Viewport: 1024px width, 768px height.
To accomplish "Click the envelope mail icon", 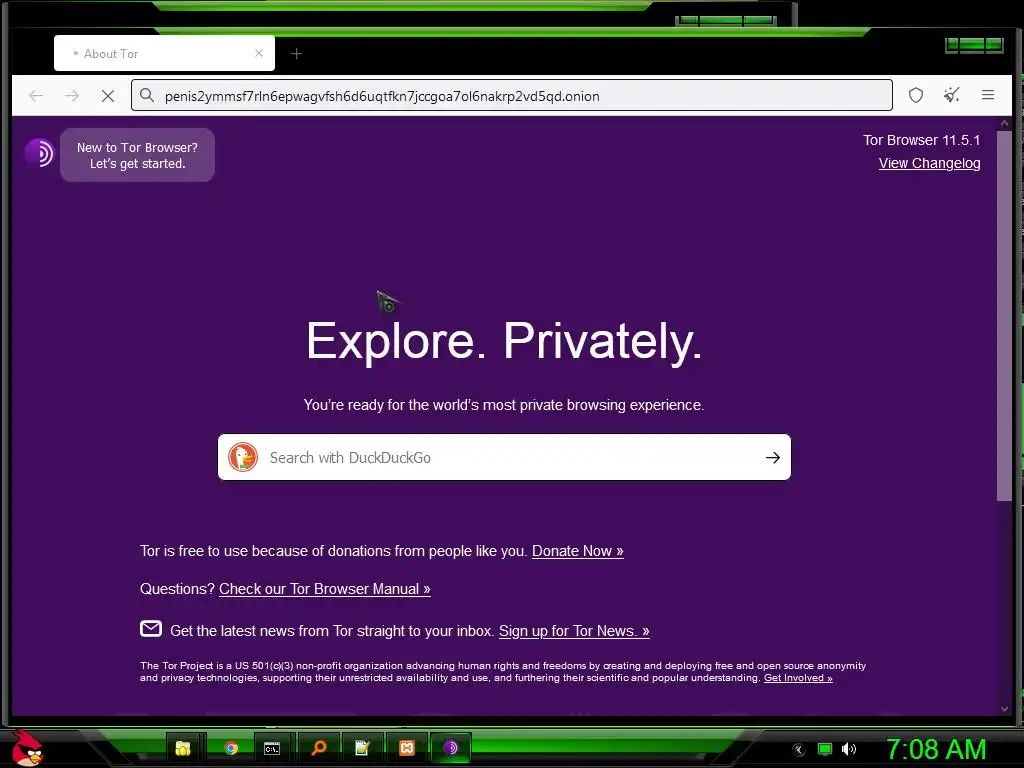I will point(151,628).
